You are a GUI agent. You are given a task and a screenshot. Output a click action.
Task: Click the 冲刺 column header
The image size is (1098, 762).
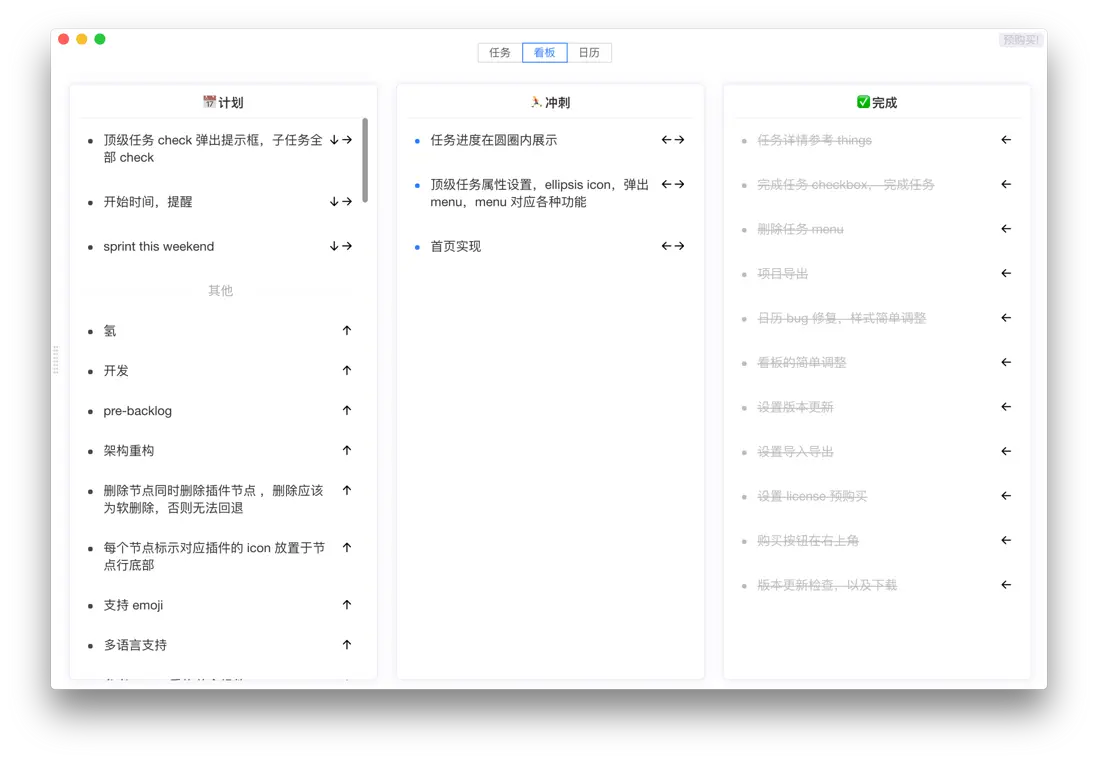coord(550,102)
